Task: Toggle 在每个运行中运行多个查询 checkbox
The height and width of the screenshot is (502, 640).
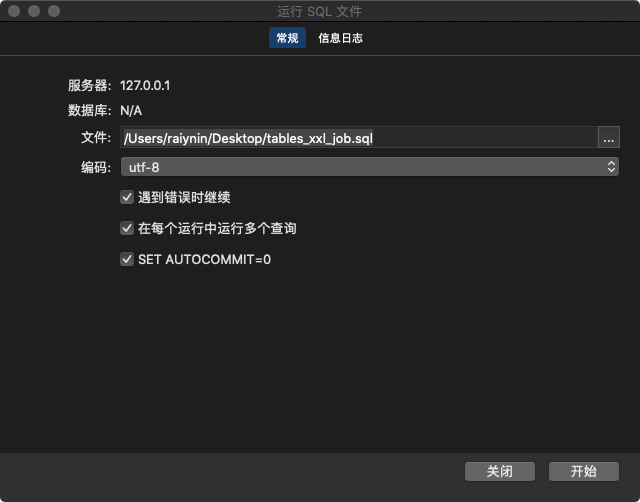Action: tap(127, 228)
